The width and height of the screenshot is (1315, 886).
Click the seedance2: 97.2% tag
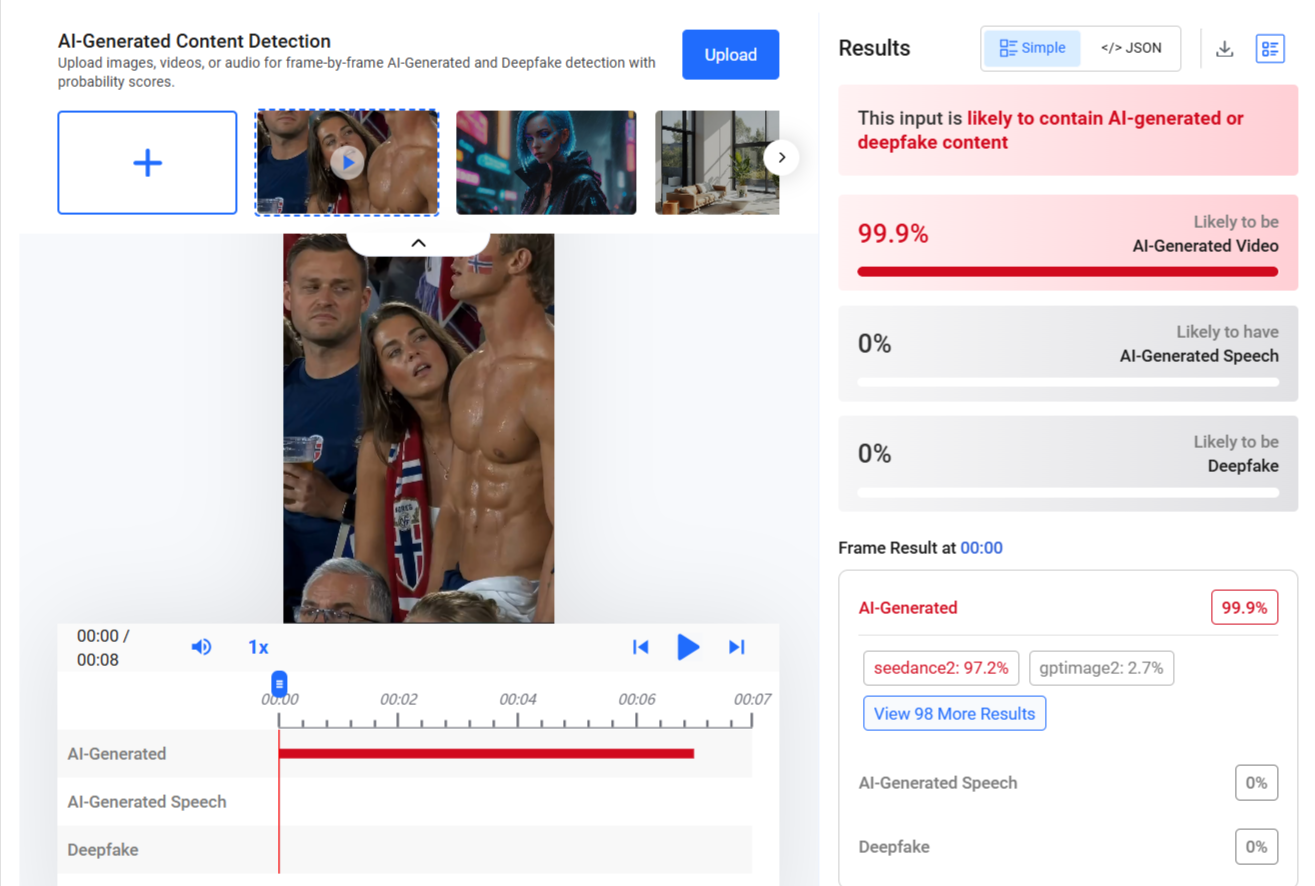click(x=941, y=668)
